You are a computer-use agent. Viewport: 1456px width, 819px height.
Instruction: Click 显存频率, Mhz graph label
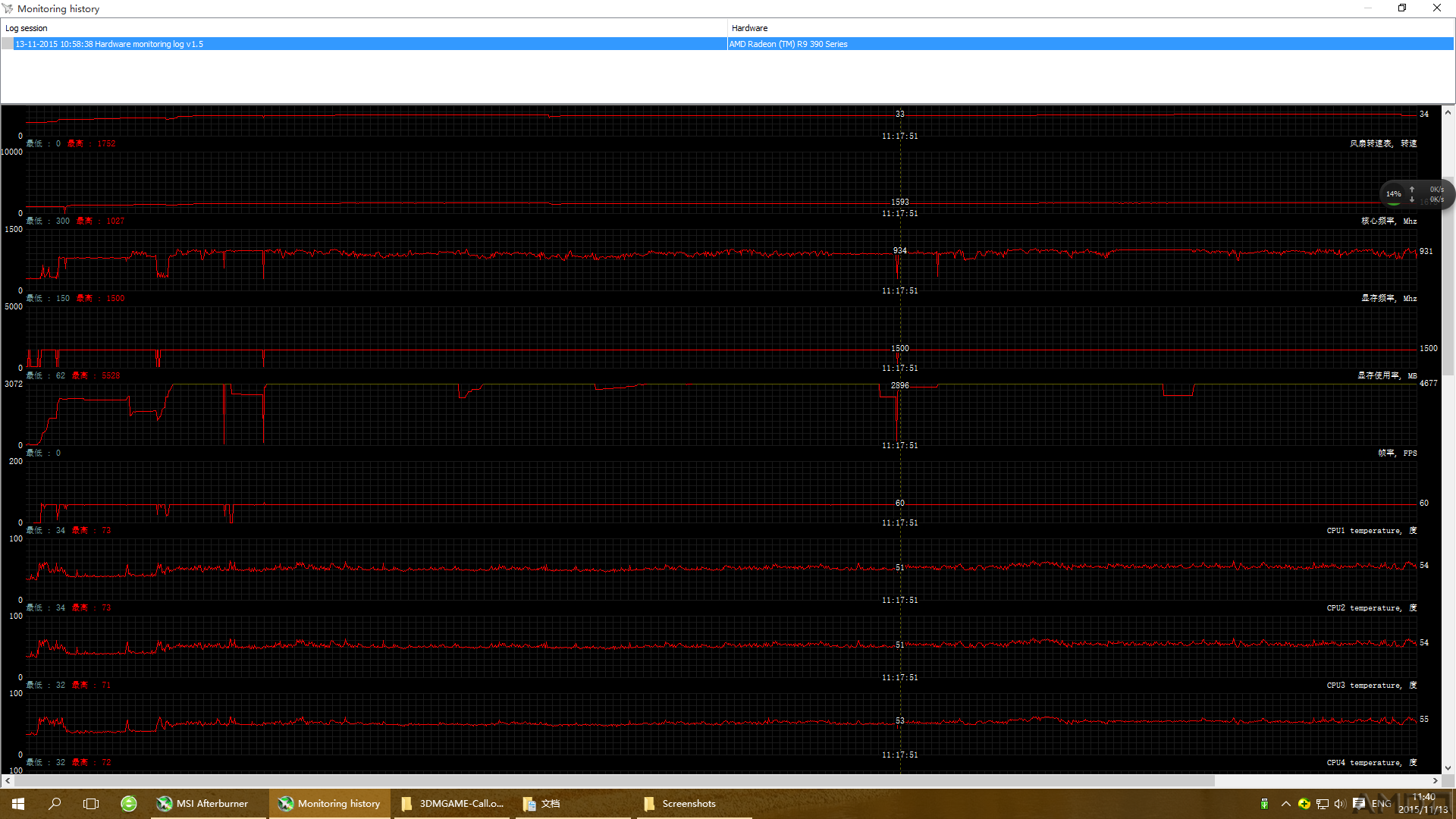click(x=1389, y=298)
